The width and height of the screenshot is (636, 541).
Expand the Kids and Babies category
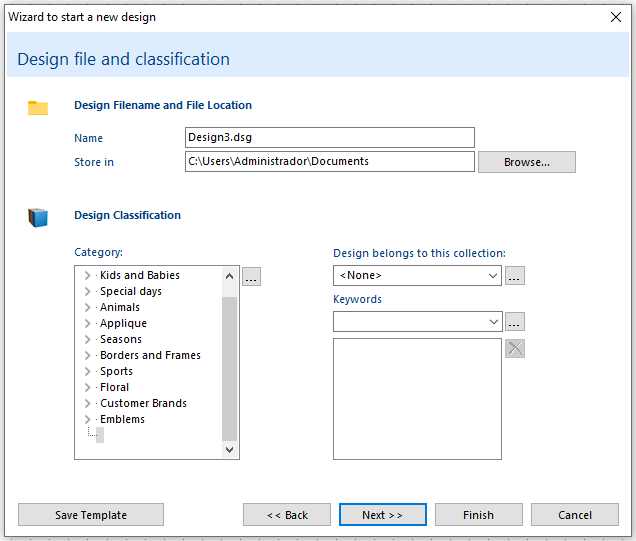click(88, 276)
